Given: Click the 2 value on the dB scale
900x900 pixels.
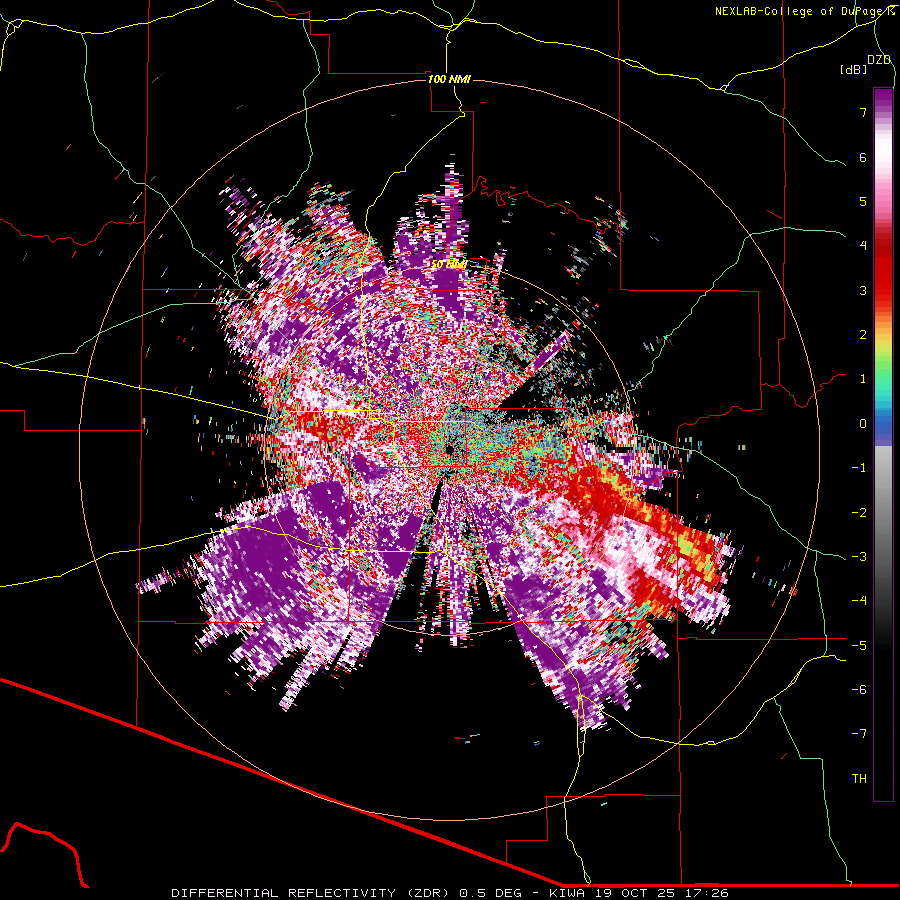Looking at the screenshot, I should pos(863,335).
